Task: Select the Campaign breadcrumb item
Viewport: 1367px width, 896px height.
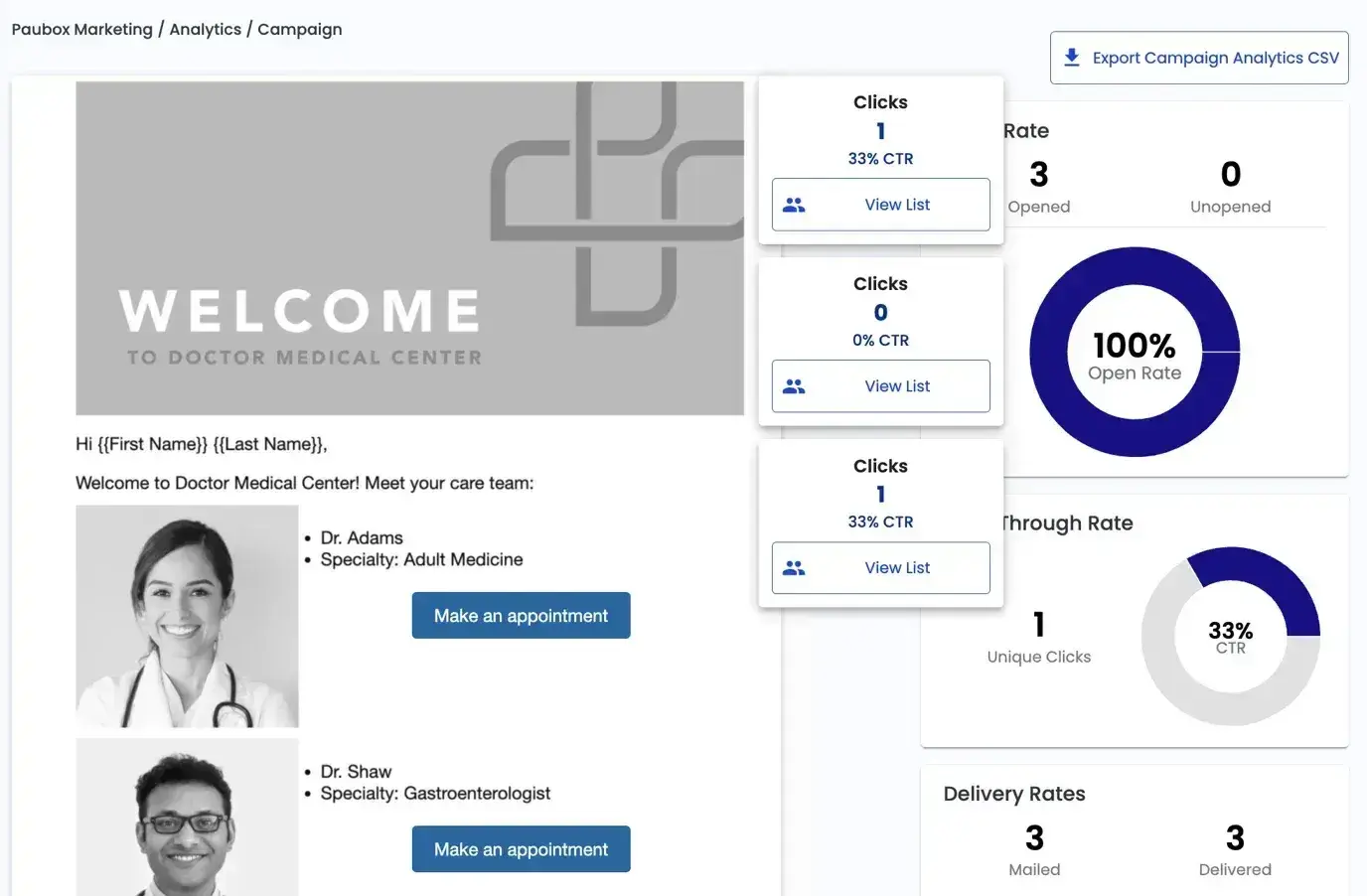Action: [299, 29]
